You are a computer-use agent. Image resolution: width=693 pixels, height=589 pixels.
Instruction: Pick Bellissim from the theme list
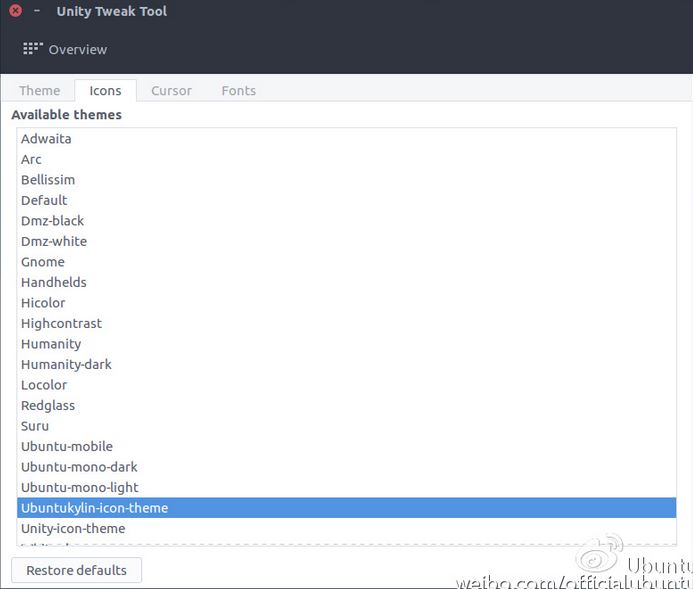pyautogui.click(x=48, y=180)
